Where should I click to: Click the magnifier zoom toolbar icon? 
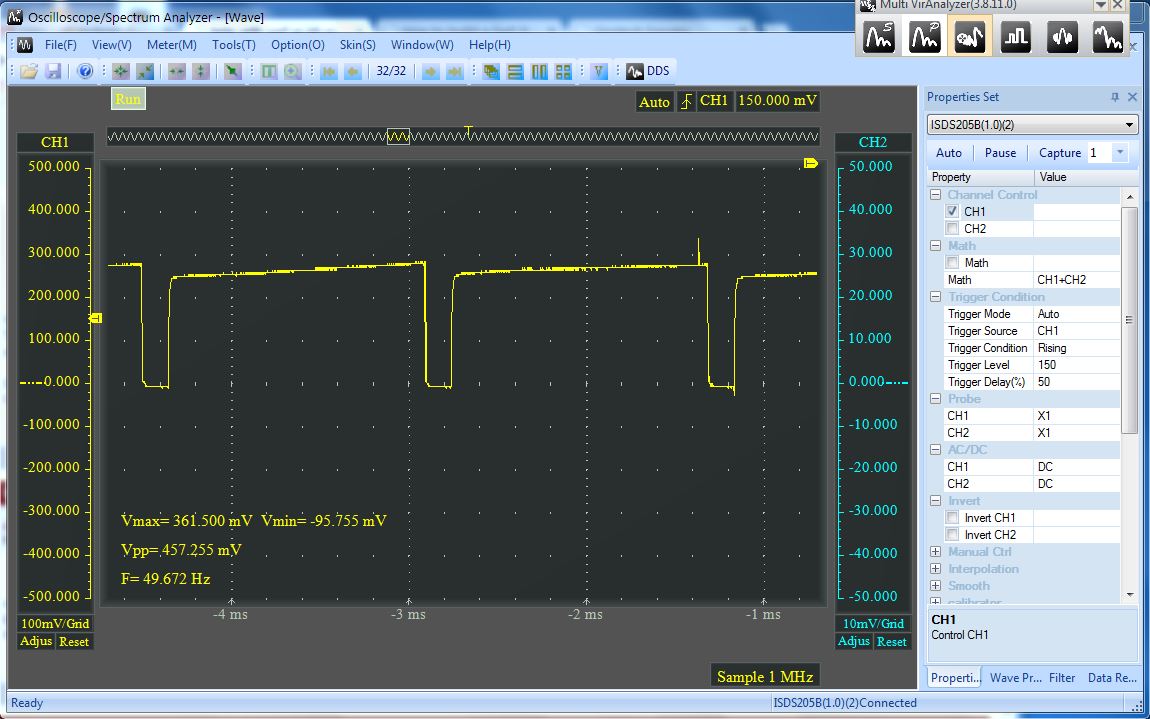click(293, 71)
